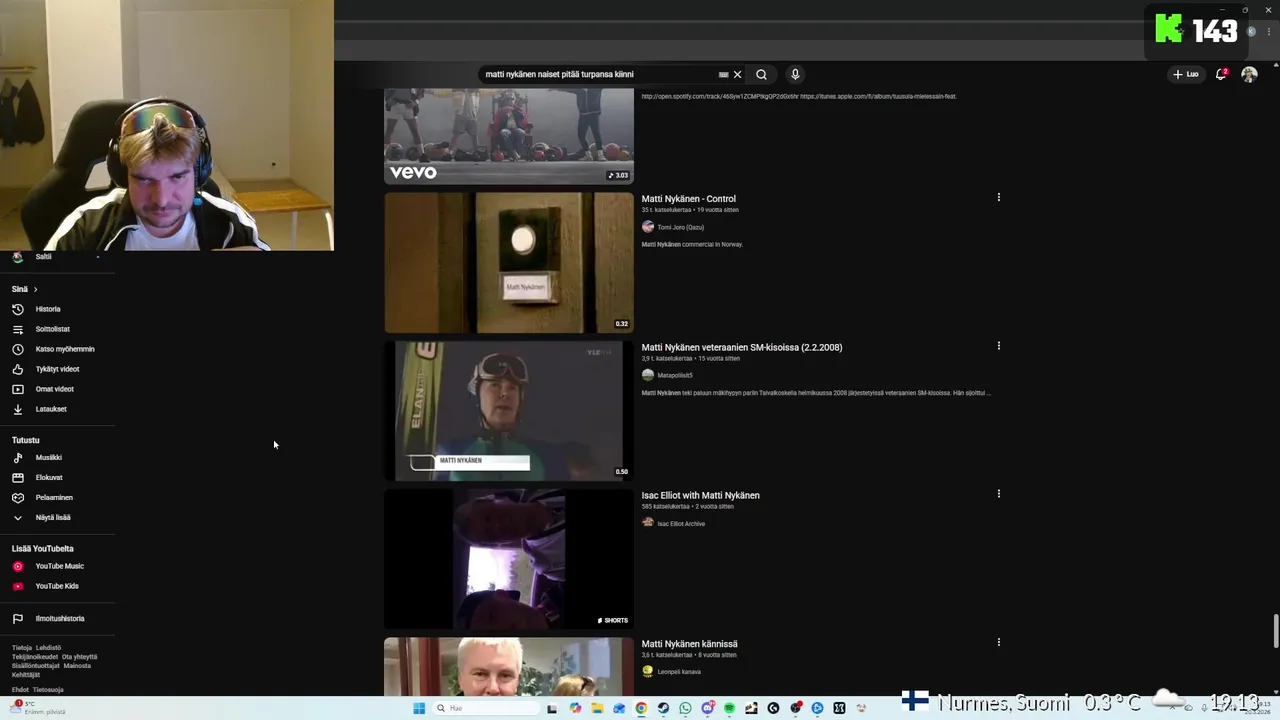1280x720 pixels.
Task: Open YouTube Kids link
Action: click(56, 586)
